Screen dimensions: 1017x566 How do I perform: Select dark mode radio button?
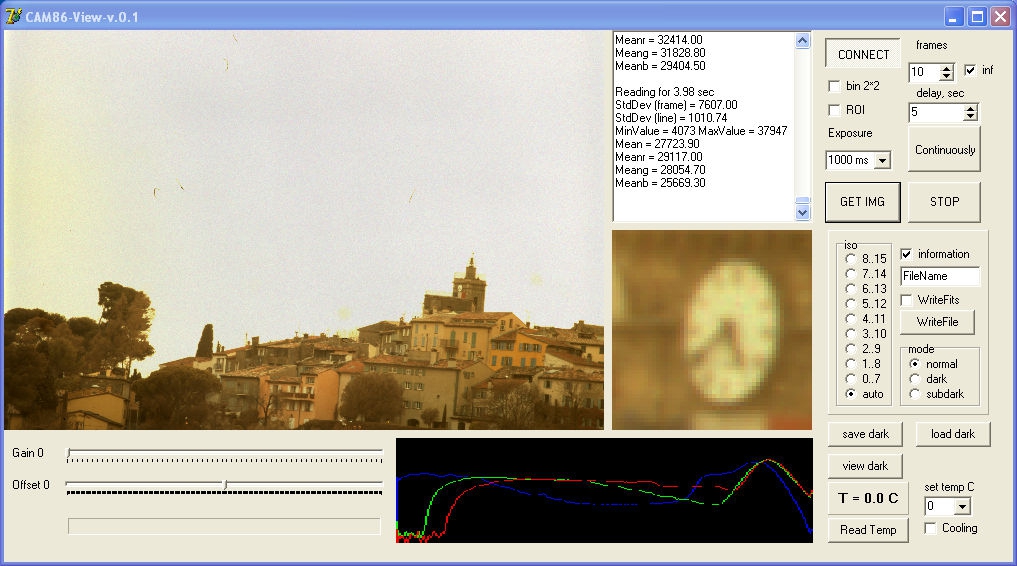[915, 379]
